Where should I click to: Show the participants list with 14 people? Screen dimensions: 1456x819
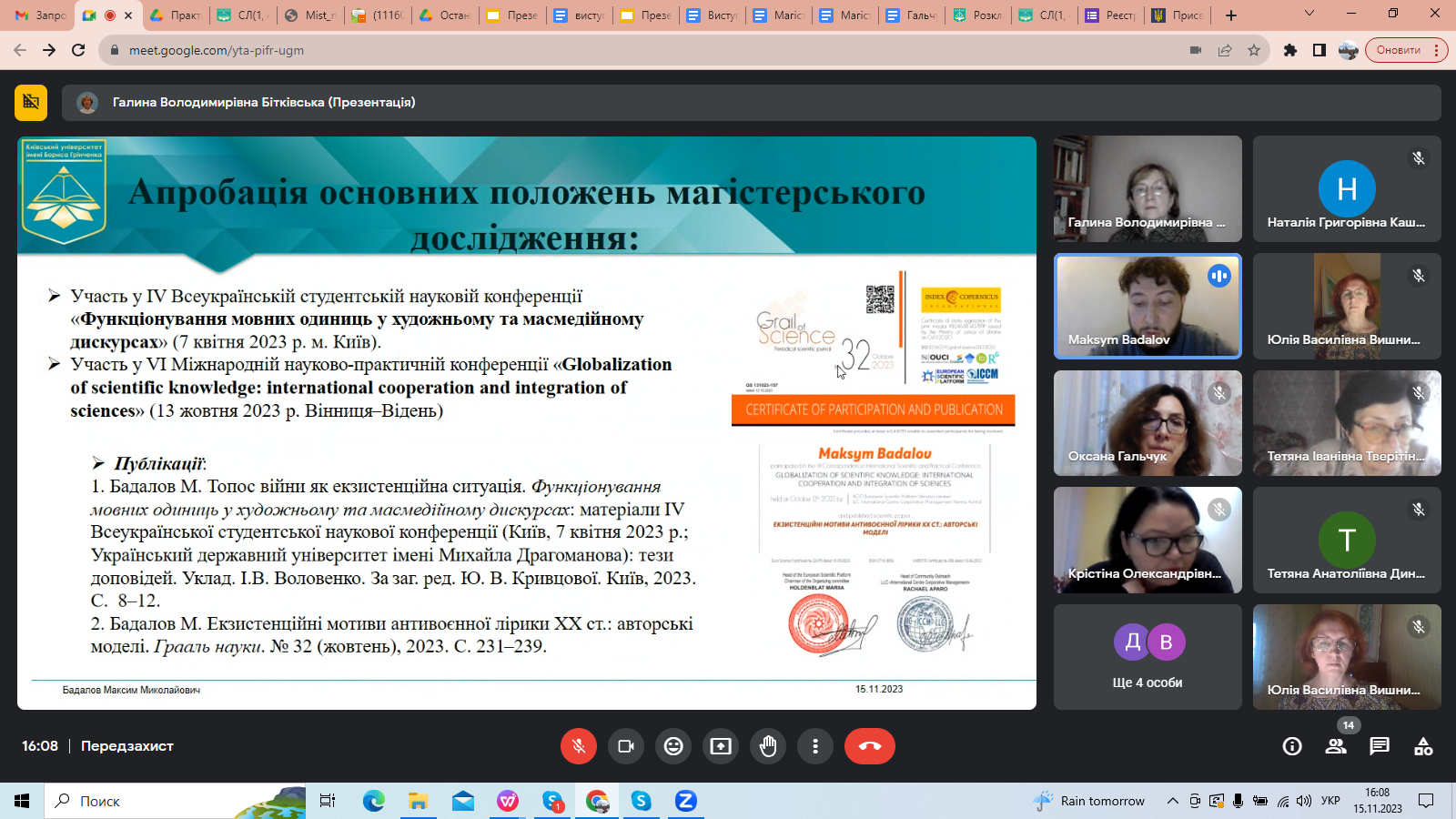(1336, 746)
